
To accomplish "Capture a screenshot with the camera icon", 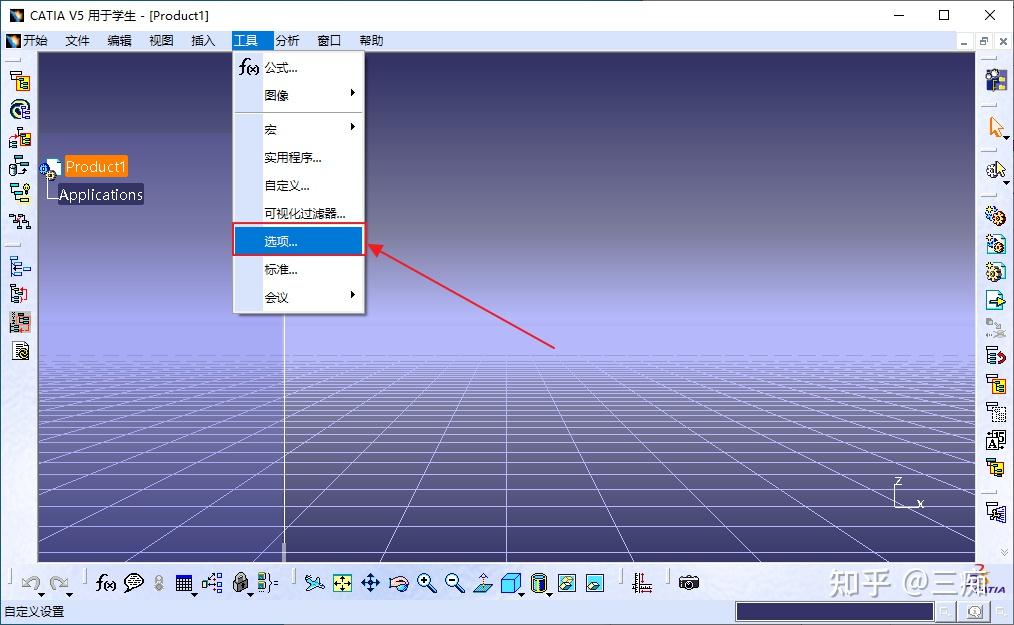I will (687, 582).
